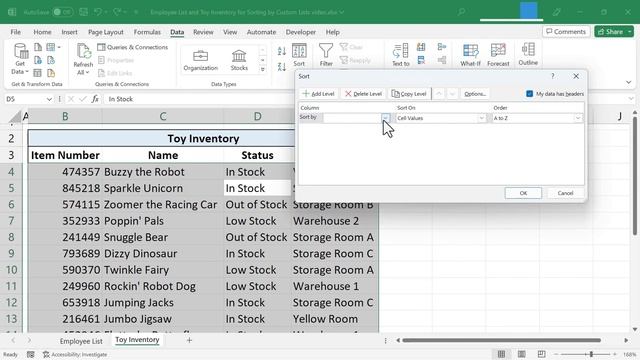The image size is (640, 360).
Task: Switch to Normal view icon
Action: [x=501, y=354]
